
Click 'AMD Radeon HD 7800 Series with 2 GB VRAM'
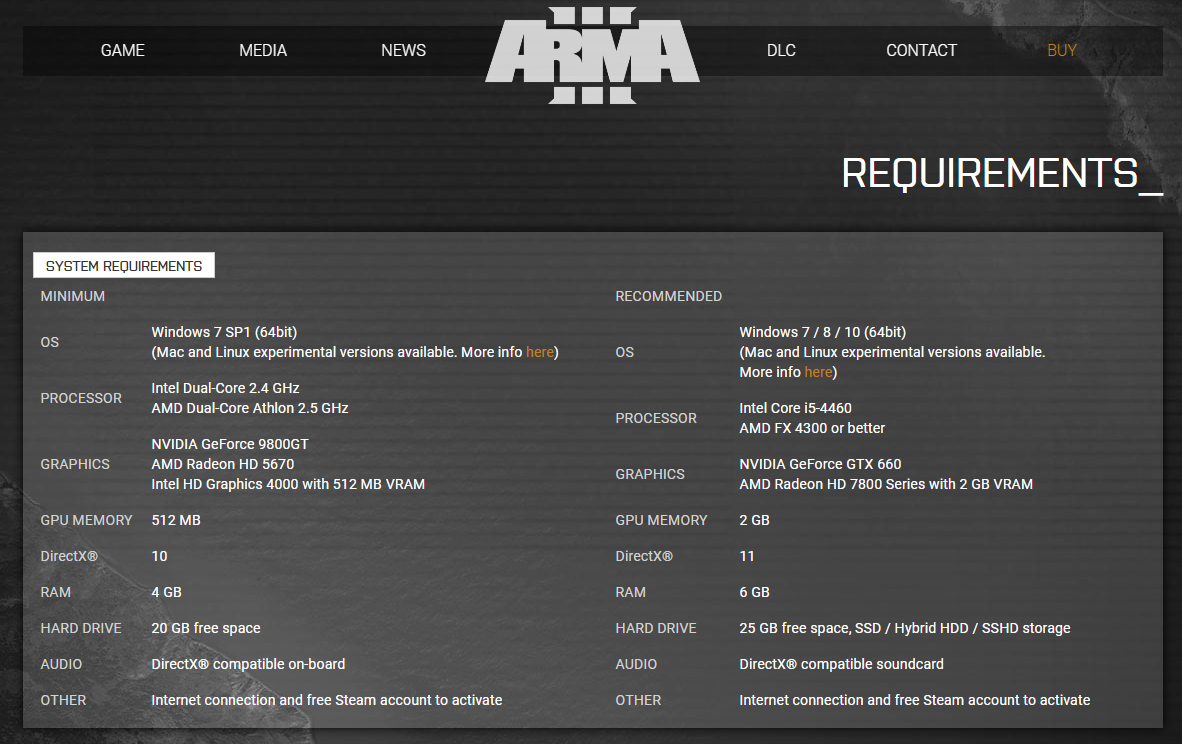[886, 485]
